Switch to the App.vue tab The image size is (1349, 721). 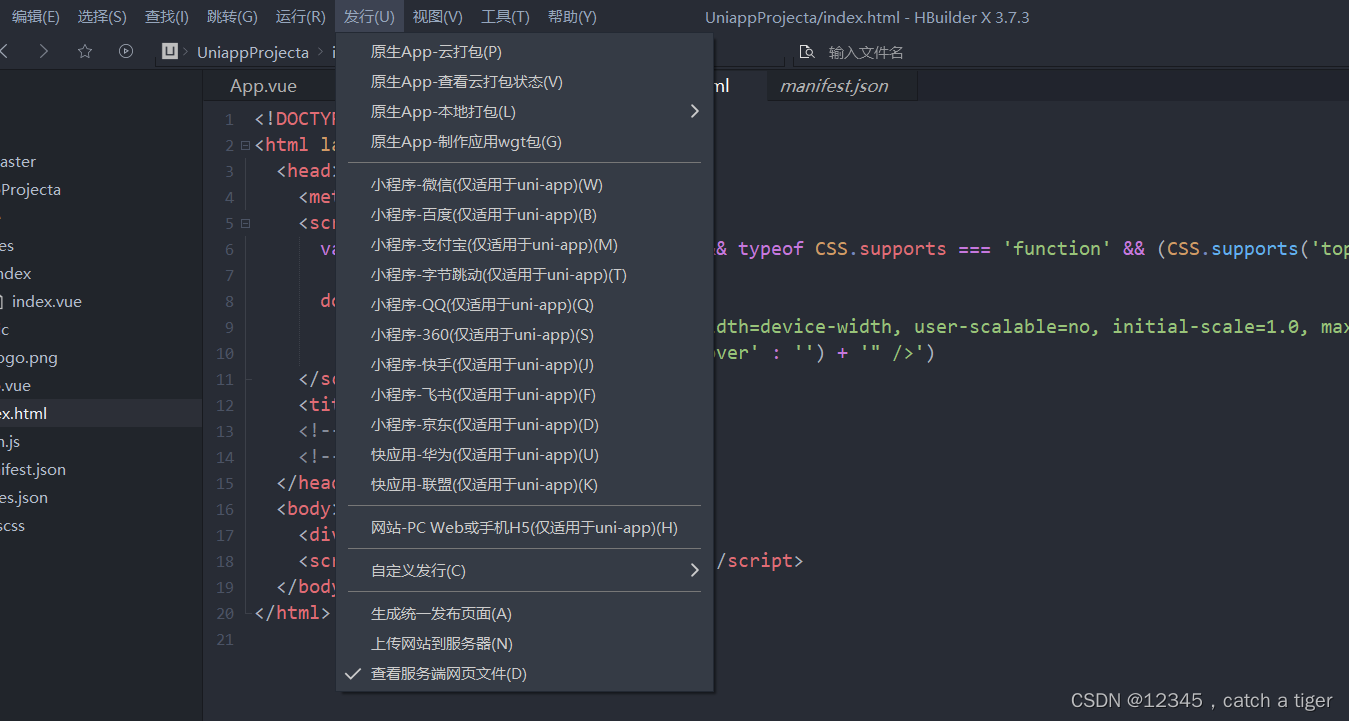[x=264, y=86]
